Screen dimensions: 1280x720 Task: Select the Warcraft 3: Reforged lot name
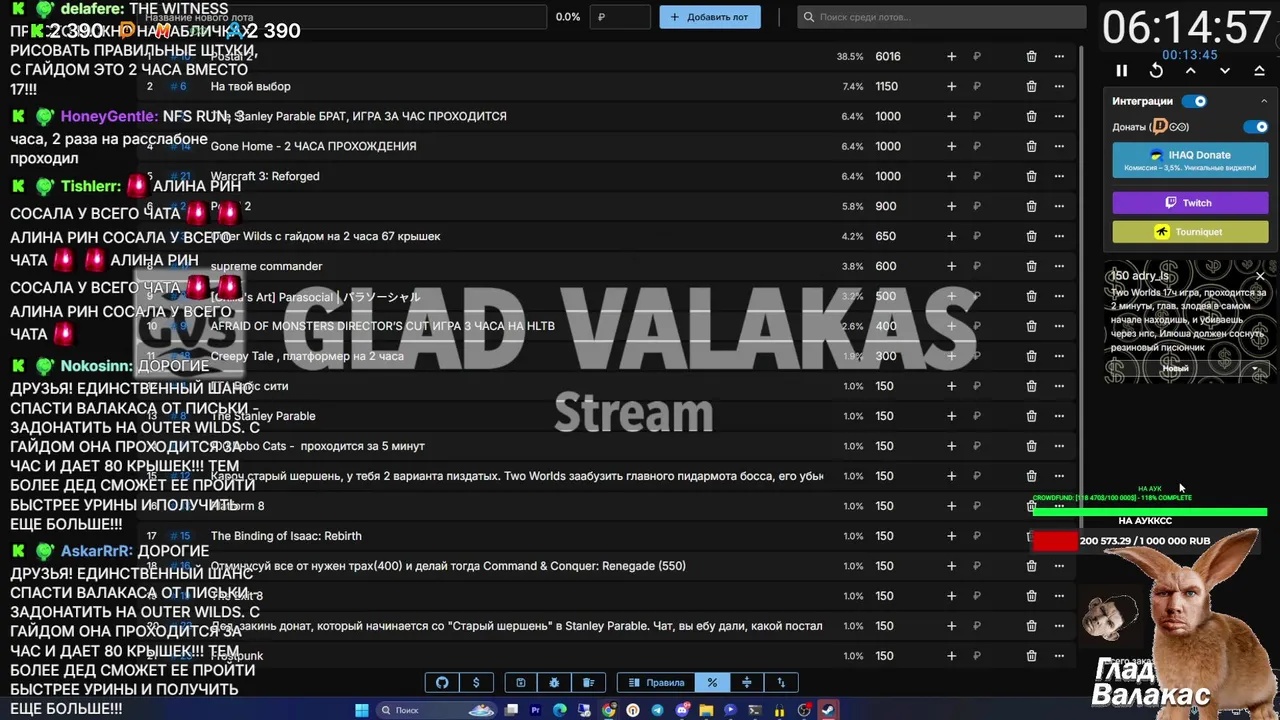coord(265,177)
